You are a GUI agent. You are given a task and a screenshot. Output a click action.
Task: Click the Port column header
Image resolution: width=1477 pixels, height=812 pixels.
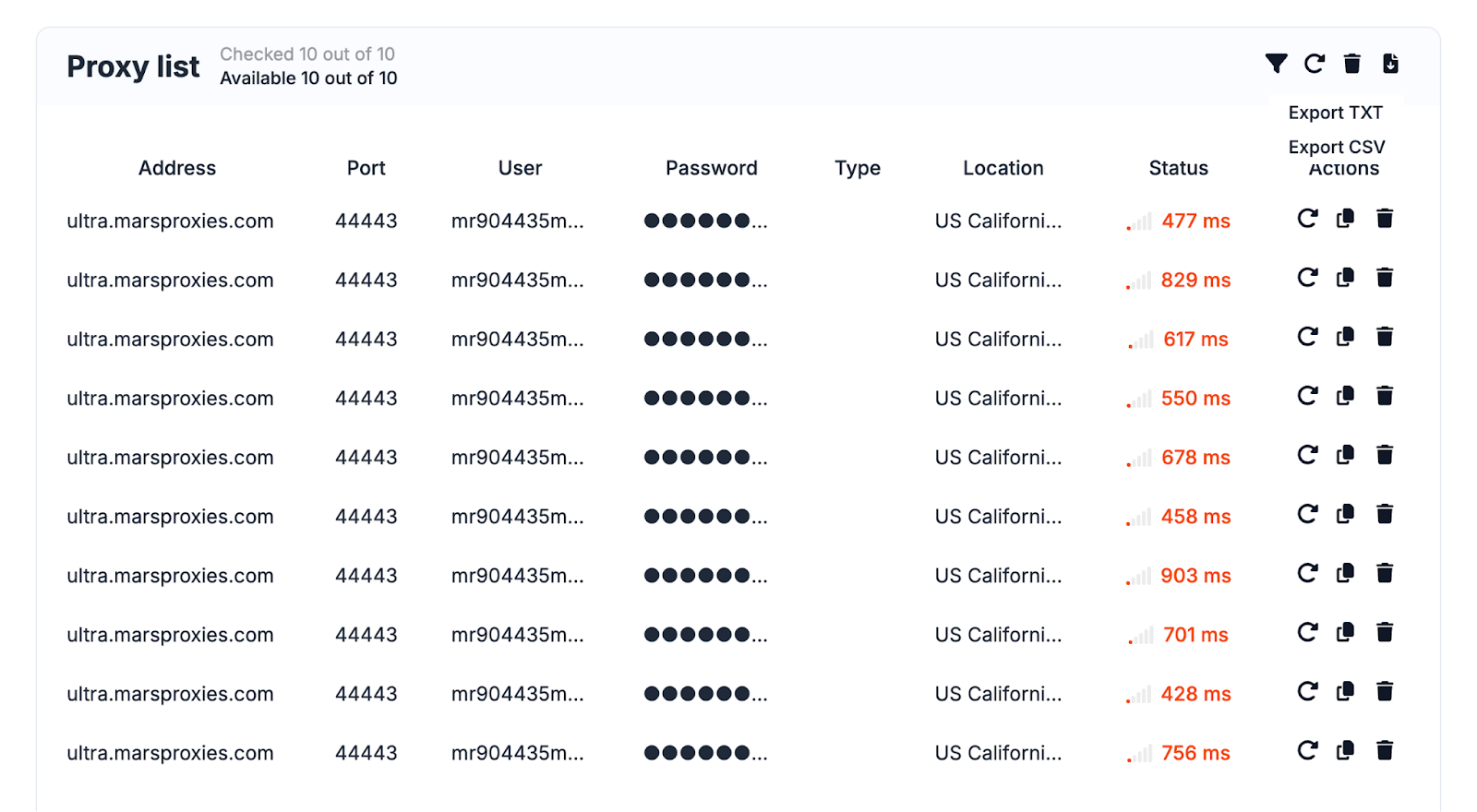tap(366, 168)
